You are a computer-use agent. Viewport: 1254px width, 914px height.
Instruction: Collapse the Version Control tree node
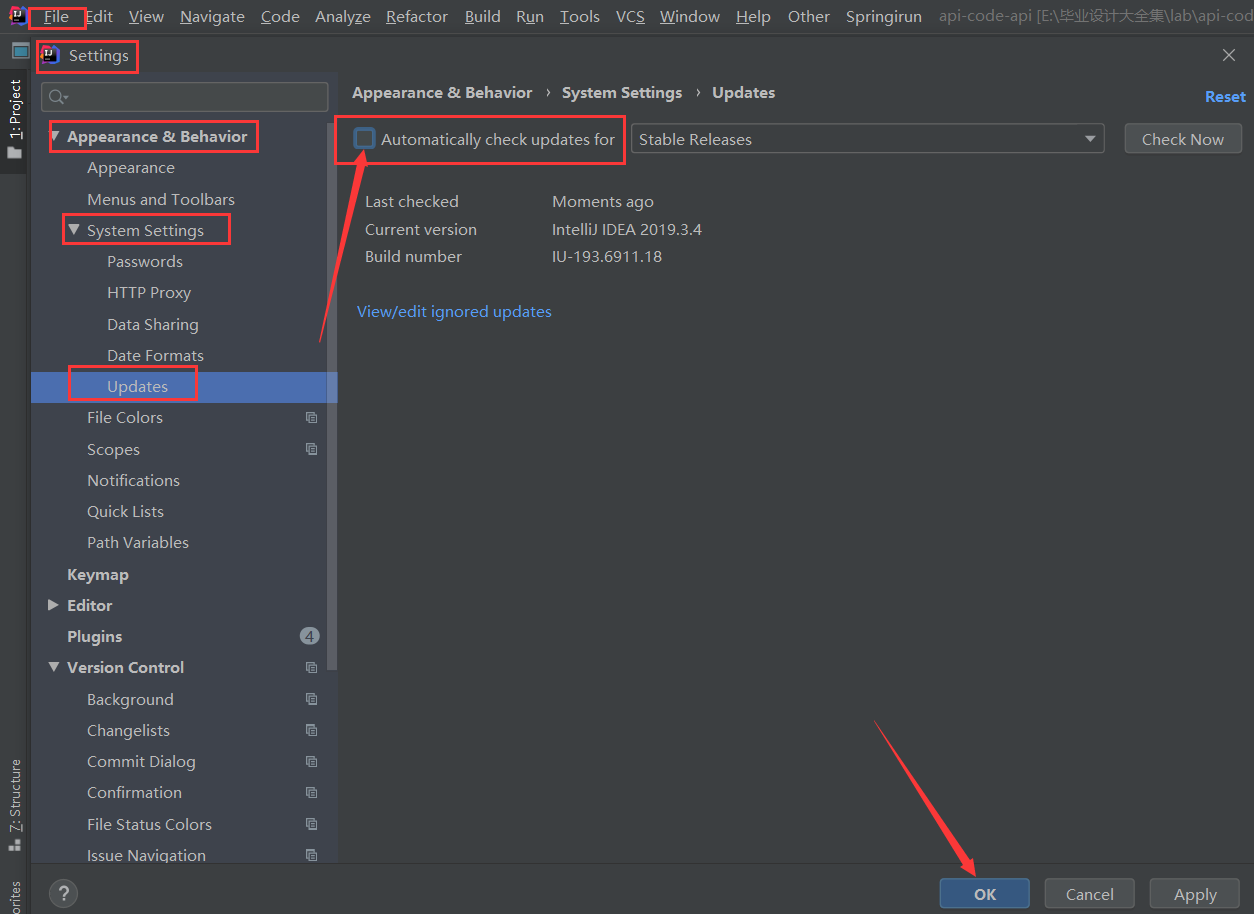click(x=54, y=667)
